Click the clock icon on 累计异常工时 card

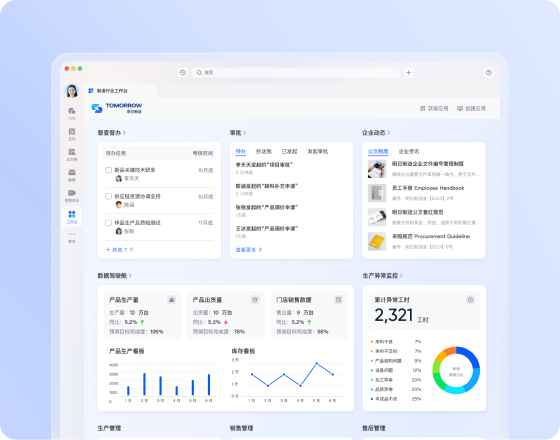click(470, 300)
